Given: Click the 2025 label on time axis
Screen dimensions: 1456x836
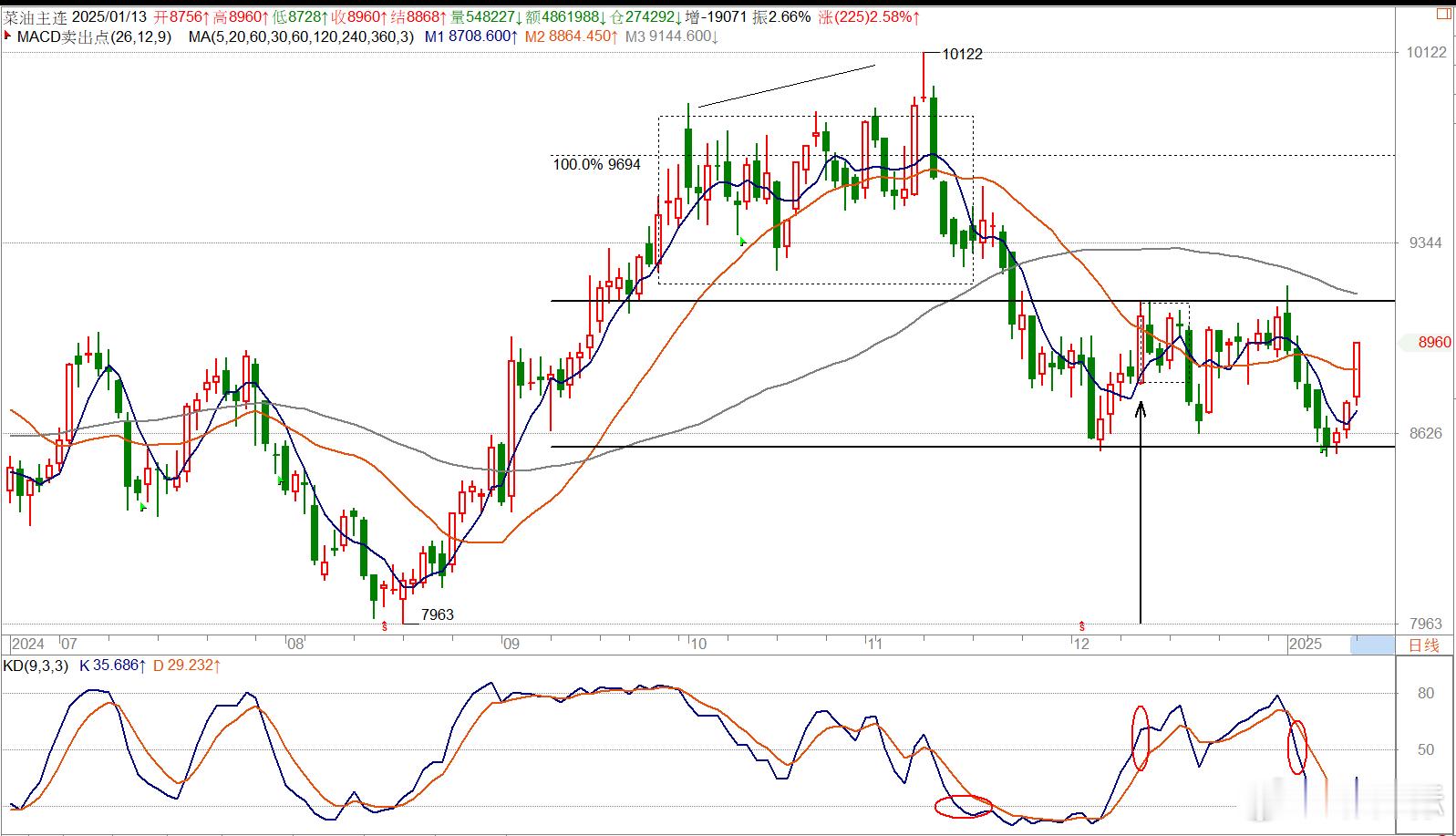Looking at the screenshot, I should coord(1305,645).
